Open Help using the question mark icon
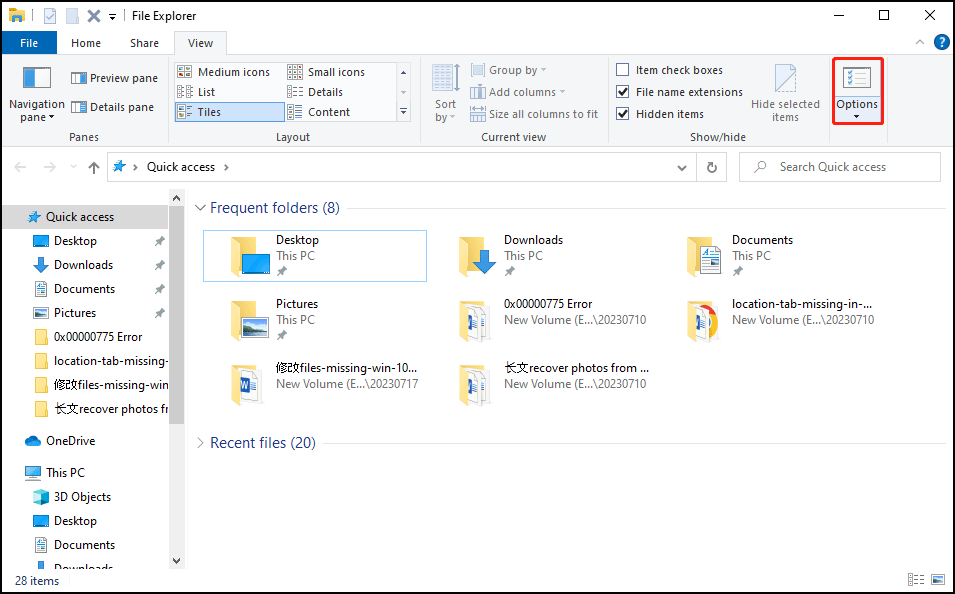This screenshot has height=594, width=955. (941, 42)
